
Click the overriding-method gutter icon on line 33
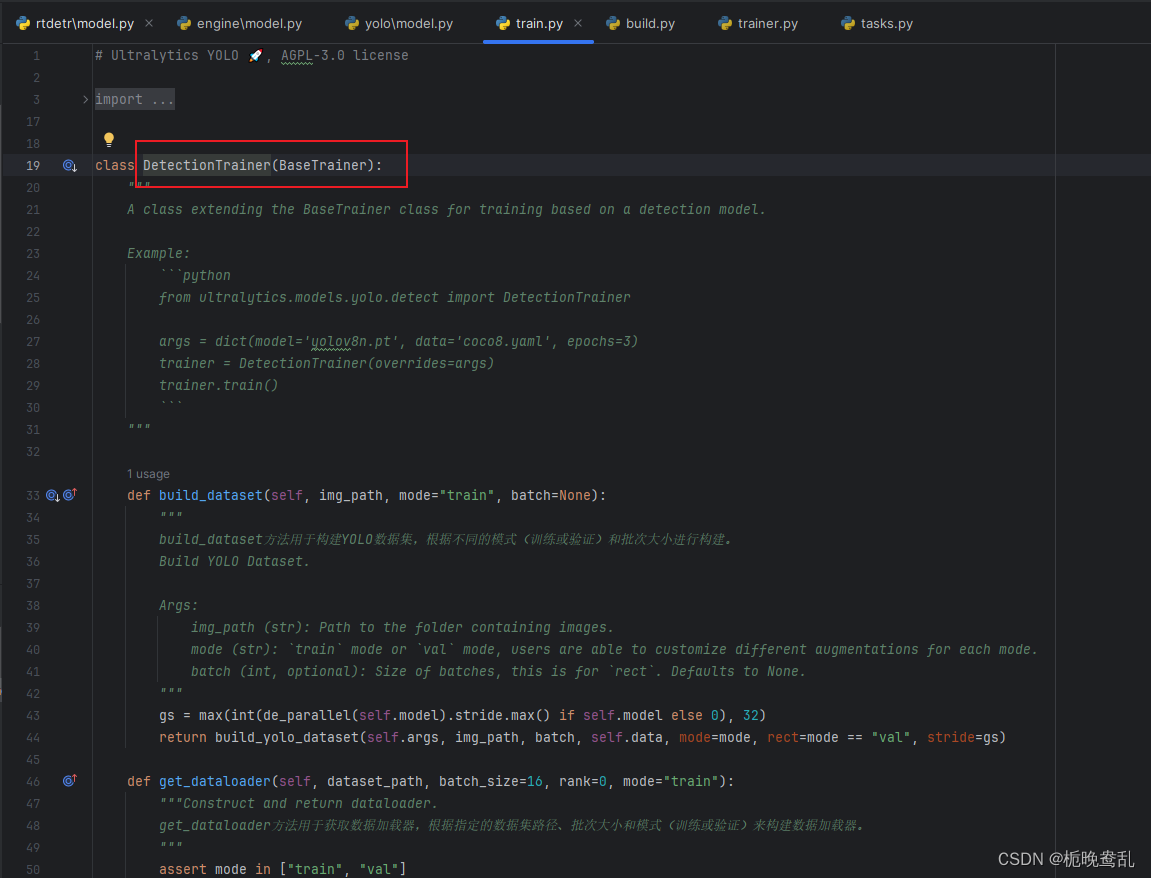point(70,495)
